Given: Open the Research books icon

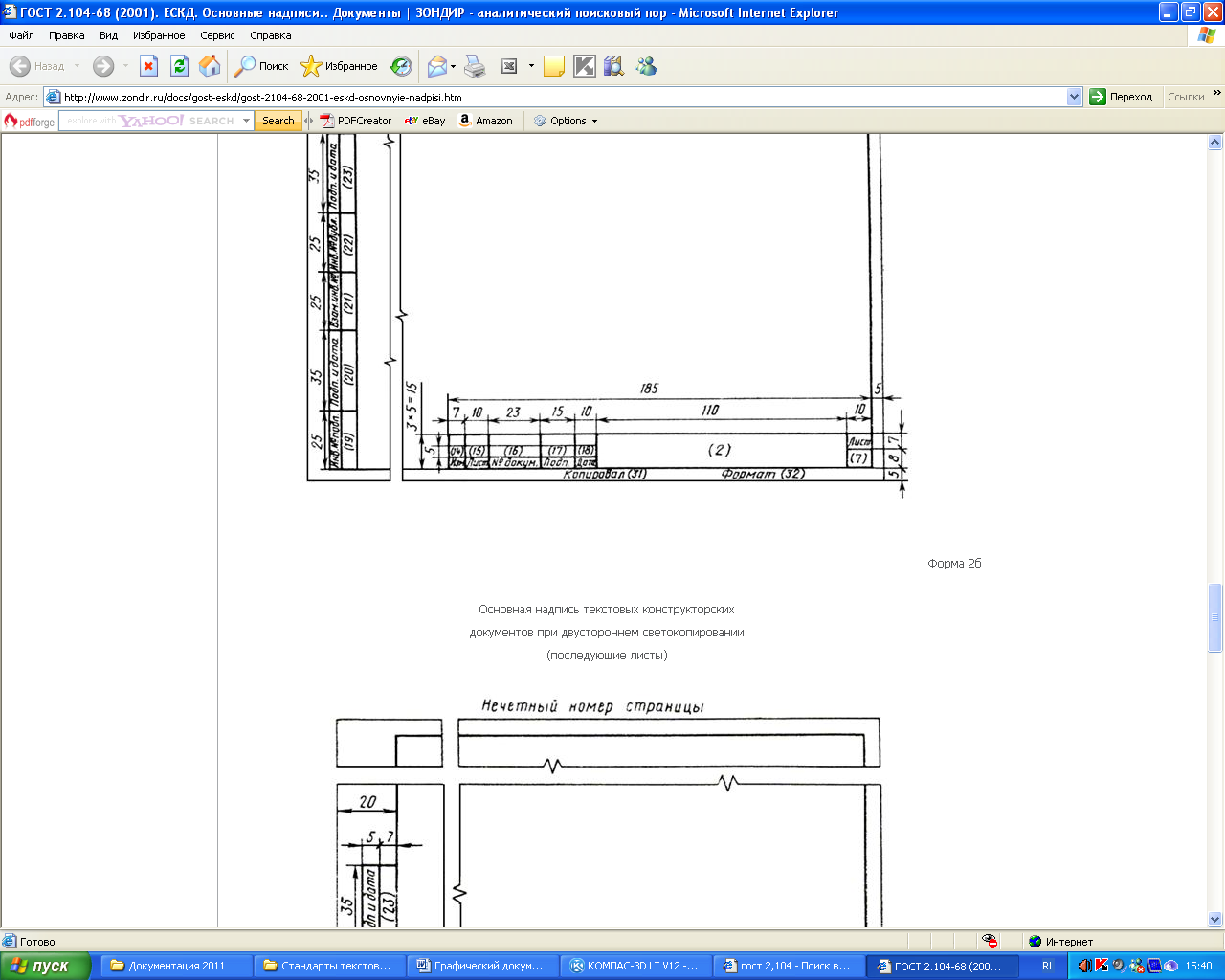Looking at the screenshot, I should click(613, 66).
